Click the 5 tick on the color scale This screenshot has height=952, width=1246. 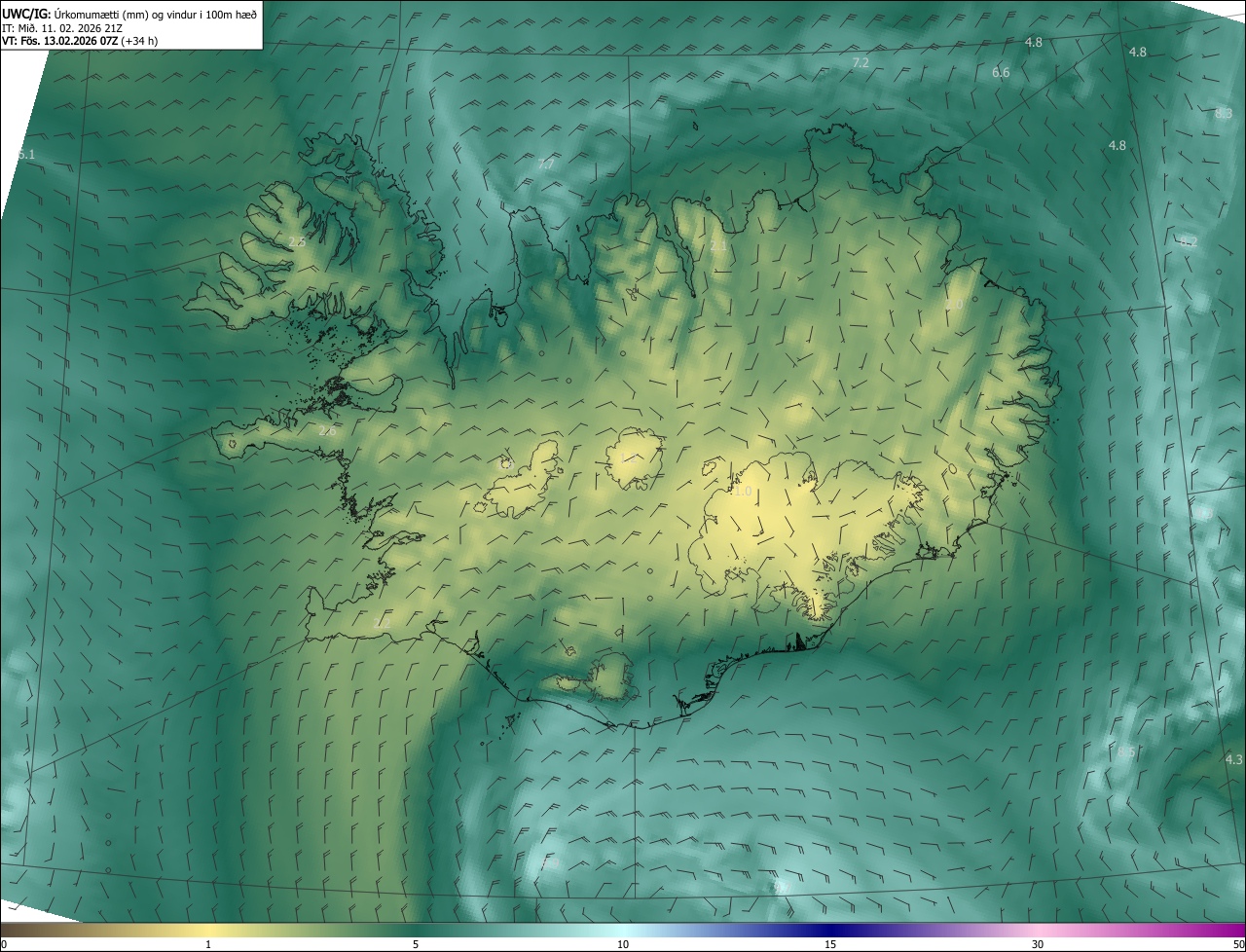pos(416,944)
